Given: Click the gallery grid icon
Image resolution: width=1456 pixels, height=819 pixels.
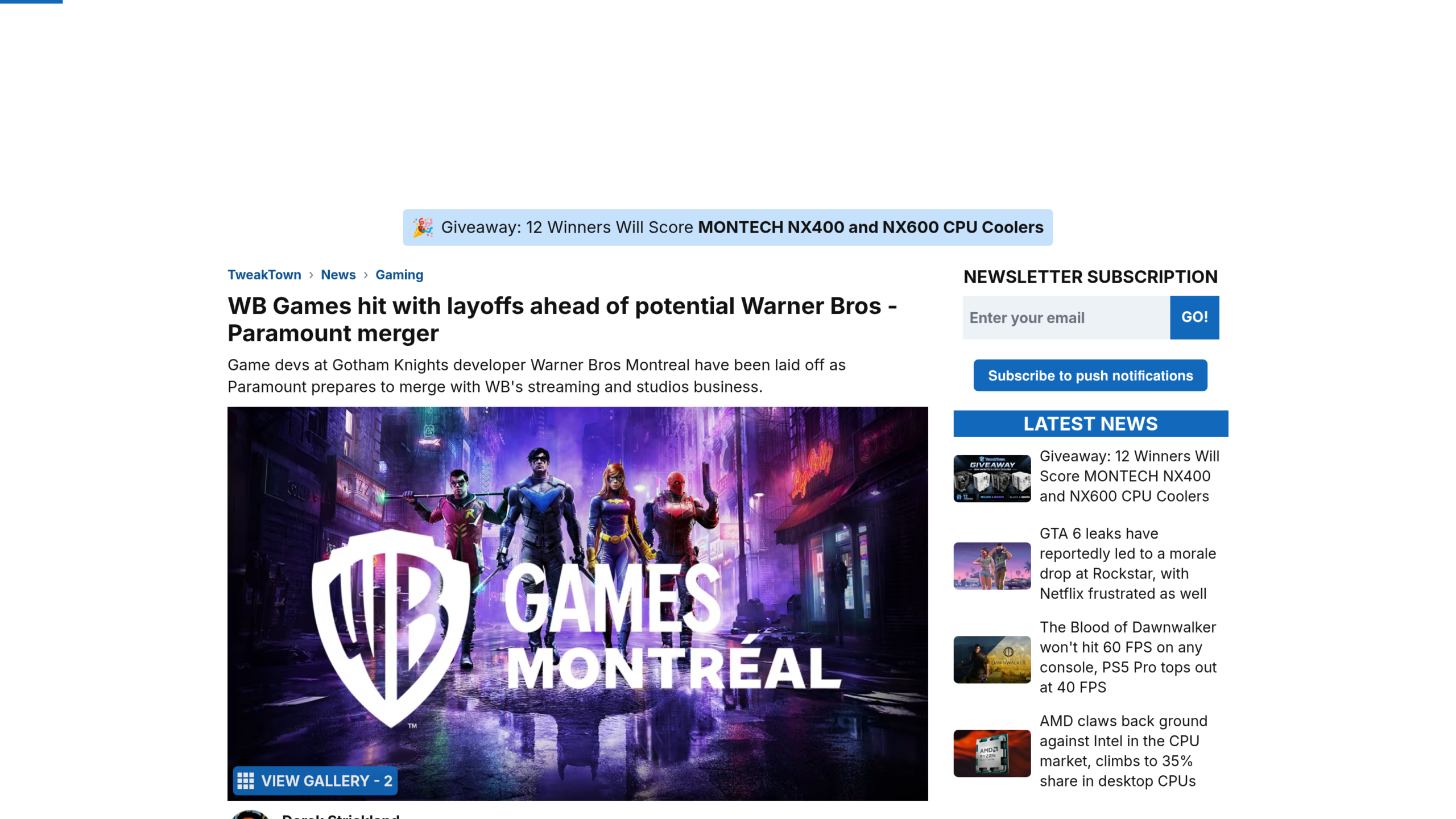Looking at the screenshot, I should click(x=246, y=781).
